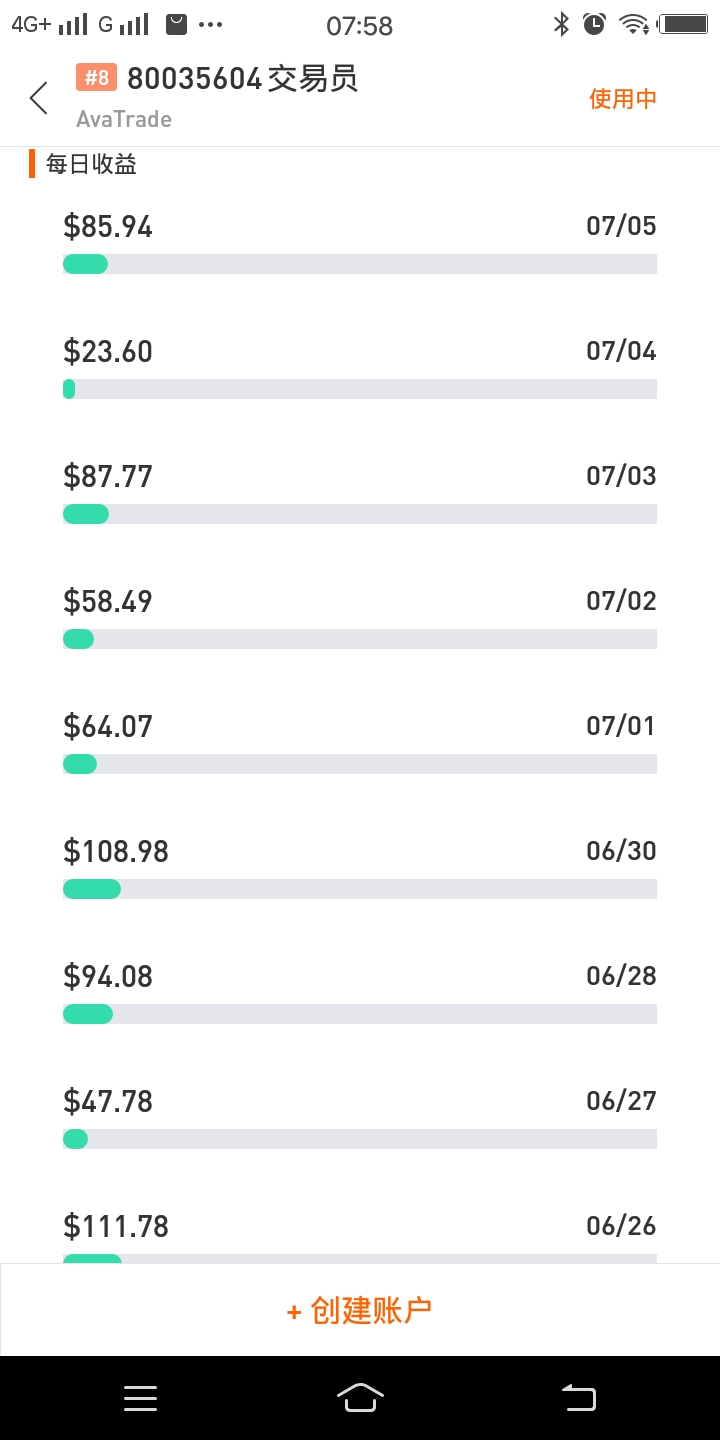This screenshot has width=720, height=1440.
Task: Tap the Wi-Fi status icon
Action: tap(633, 25)
